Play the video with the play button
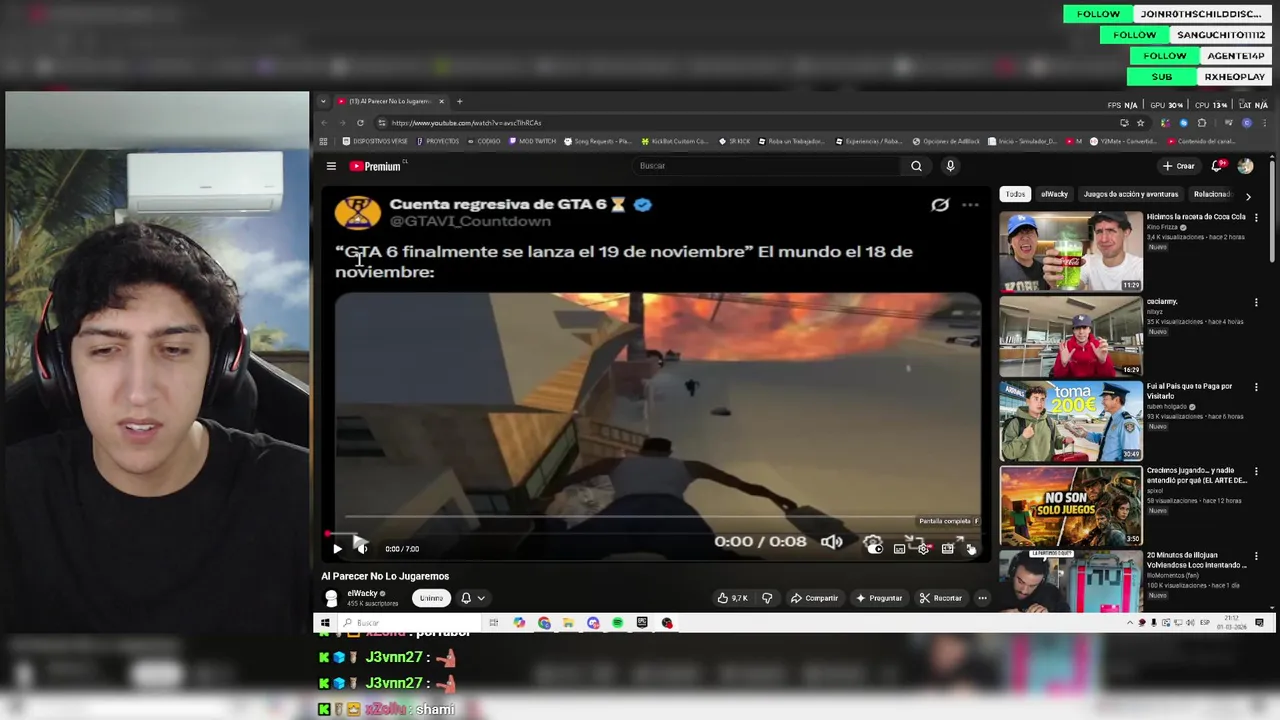This screenshot has height=720, width=1280. pyautogui.click(x=337, y=548)
